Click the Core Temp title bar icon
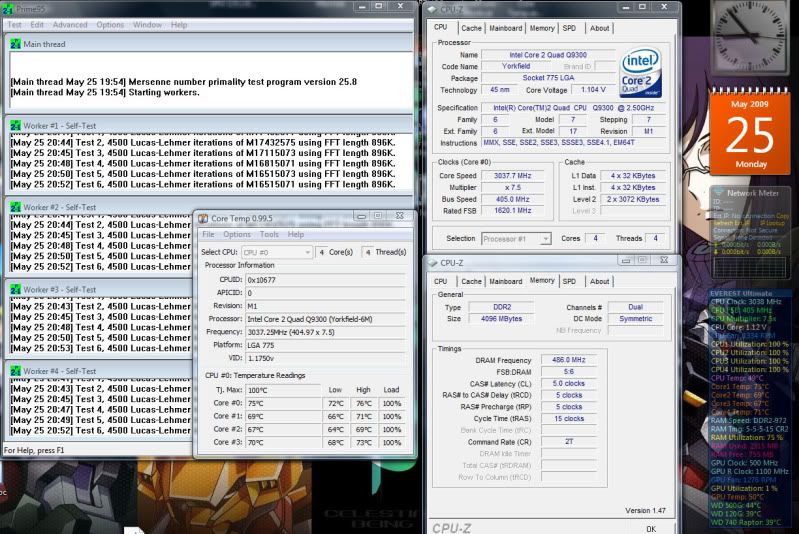799x534 pixels. [203, 217]
